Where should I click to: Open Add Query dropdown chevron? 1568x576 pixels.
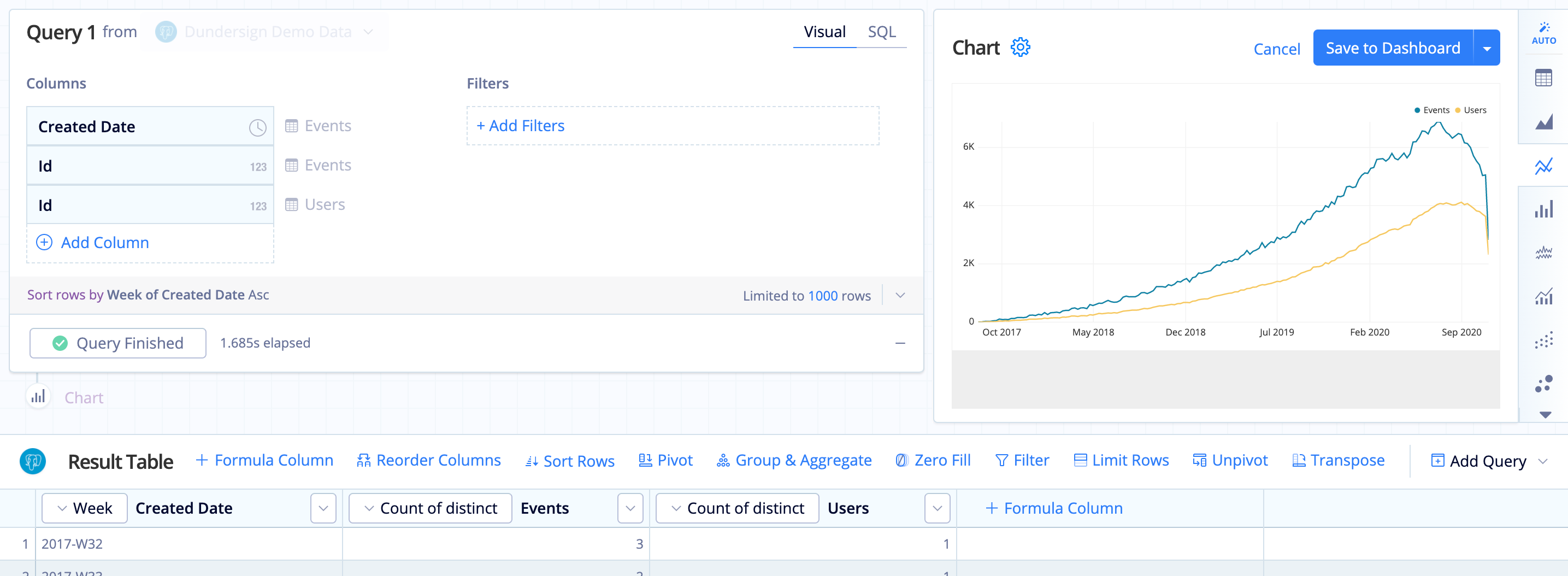pos(1542,461)
